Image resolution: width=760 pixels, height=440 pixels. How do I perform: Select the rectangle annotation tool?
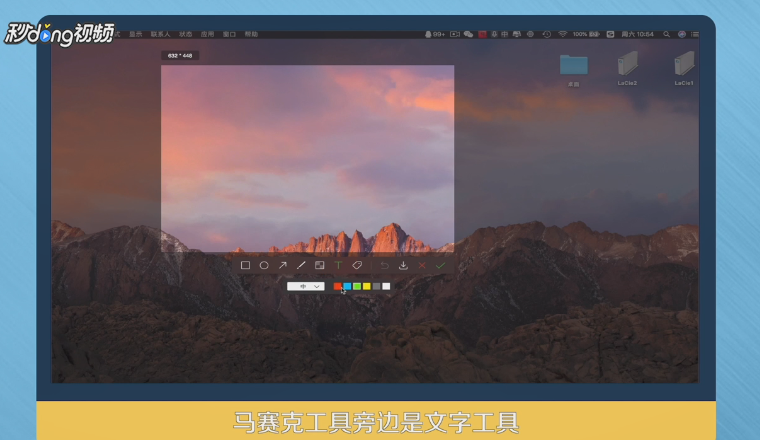click(x=245, y=265)
